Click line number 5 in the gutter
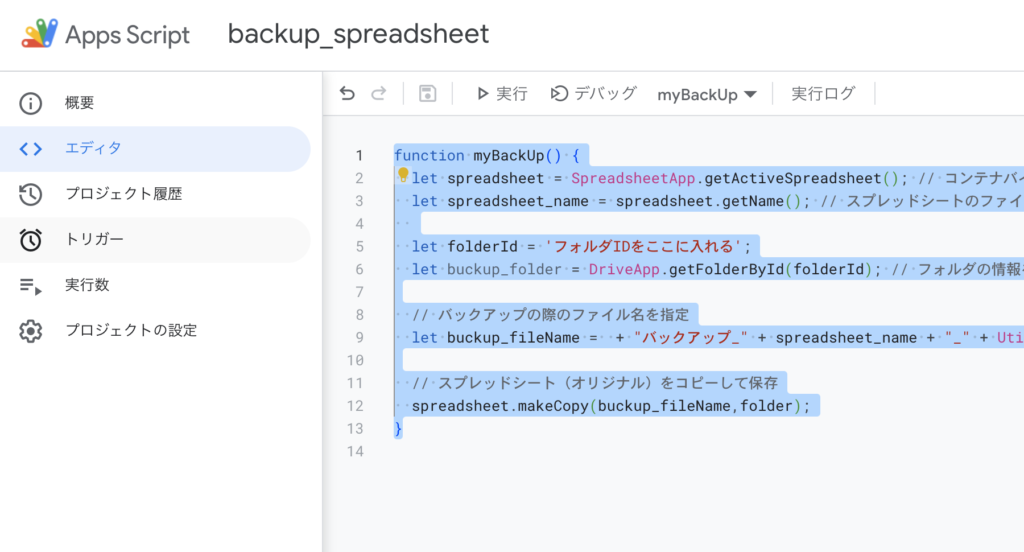Image resolution: width=1024 pixels, height=552 pixels. coord(358,246)
